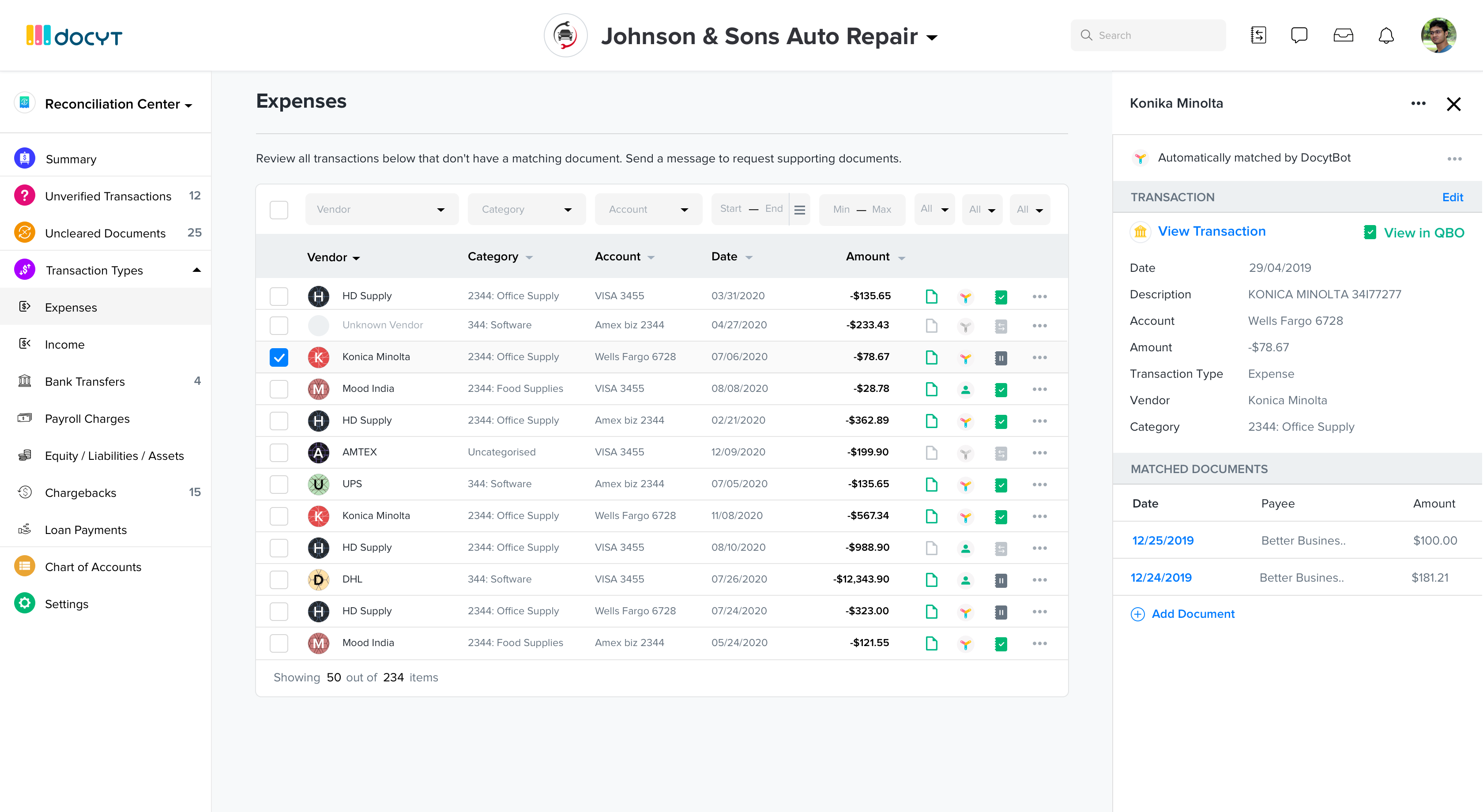Click the View Transaction link
The height and width of the screenshot is (812, 1483).
tap(1211, 231)
